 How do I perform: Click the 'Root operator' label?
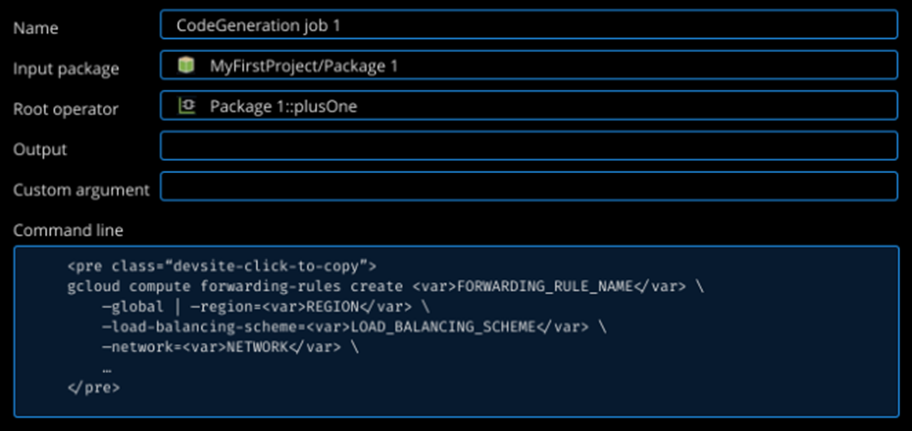[x=65, y=109]
